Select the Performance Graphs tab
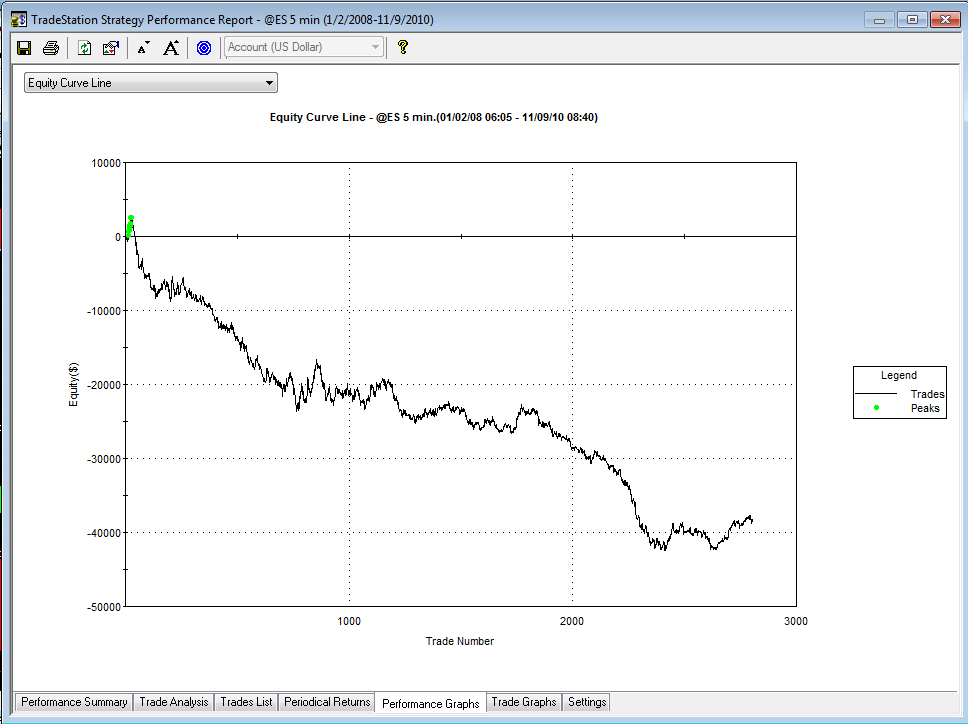The height and width of the screenshot is (724, 968). 430,703
